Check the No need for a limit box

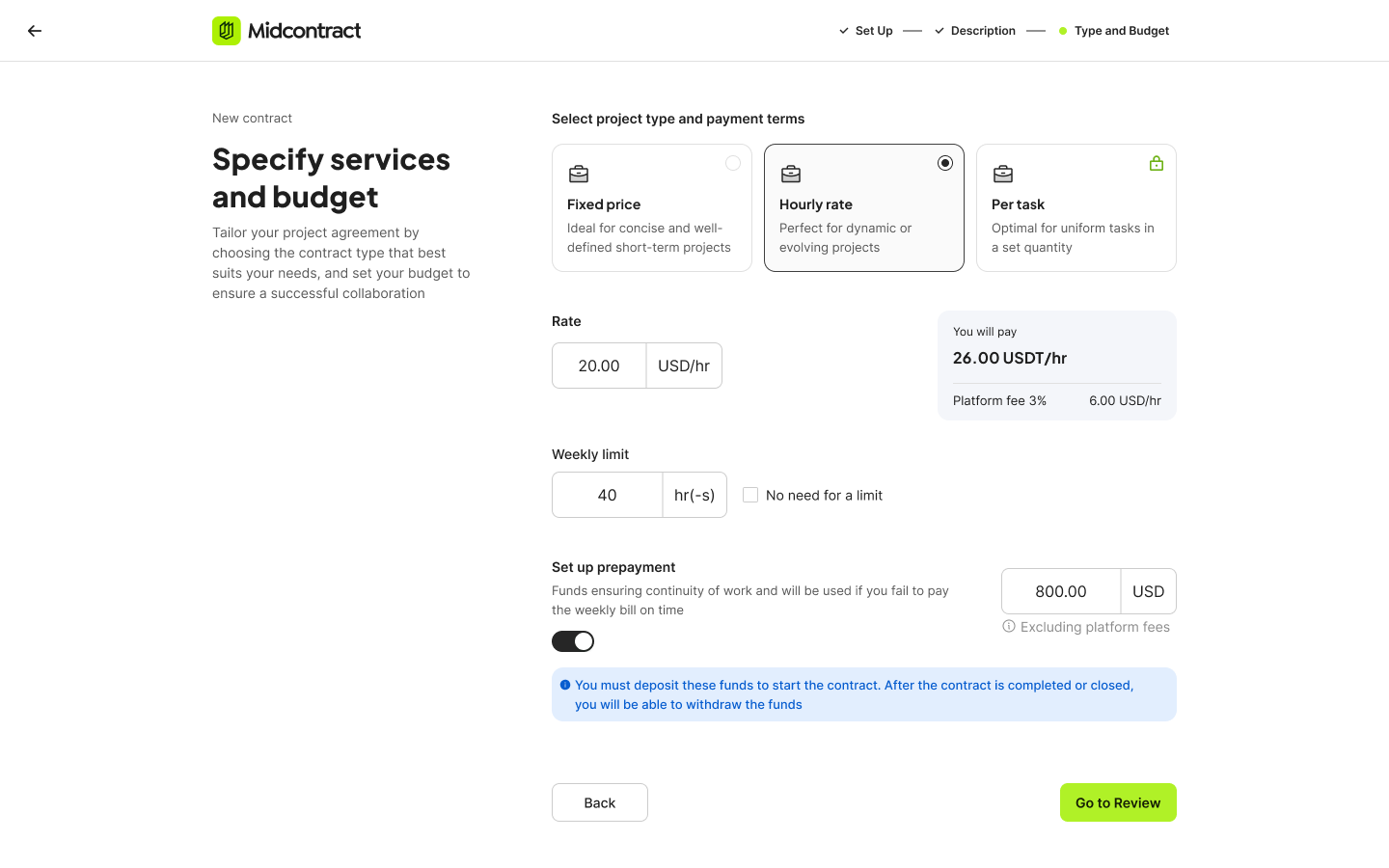(x=750, y=495)
